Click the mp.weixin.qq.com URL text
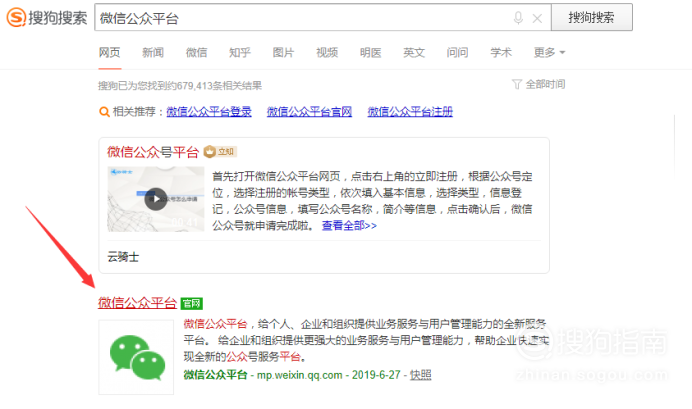The image size is (692, 409). [x=300, y=375]
